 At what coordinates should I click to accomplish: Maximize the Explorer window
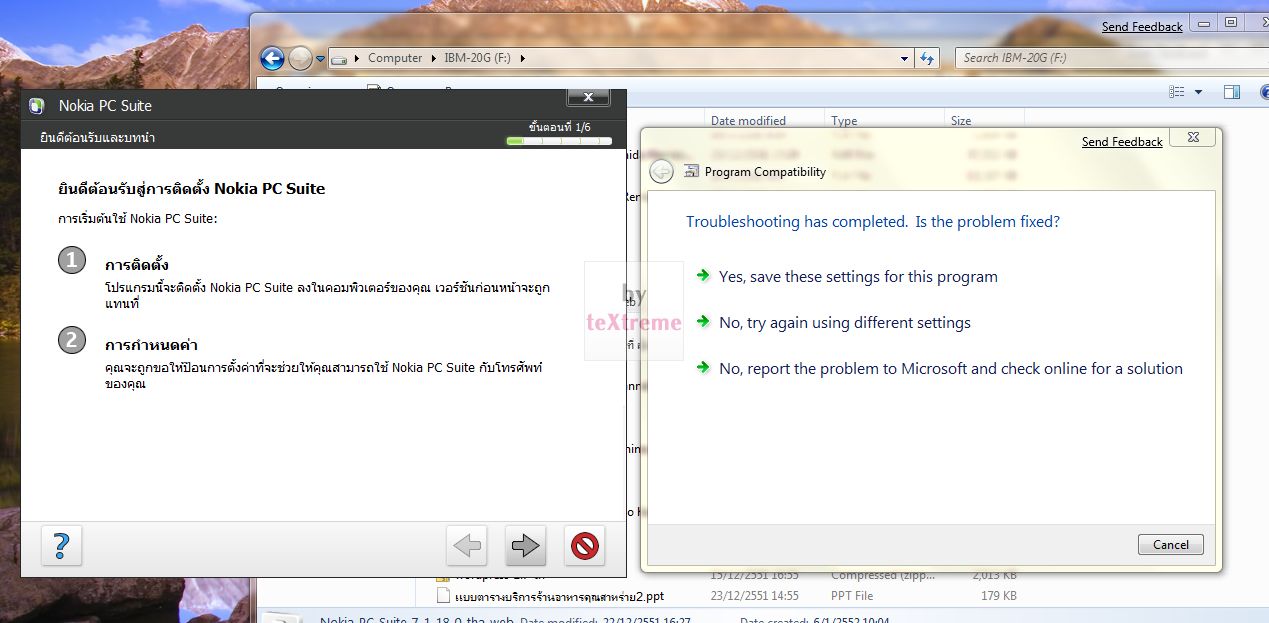click(1230, 23)
